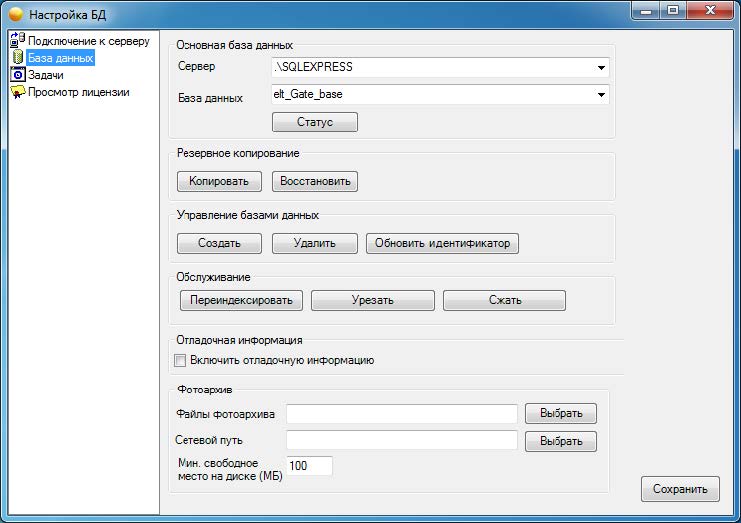Click the Сжать maintenance button

point(504,300)
